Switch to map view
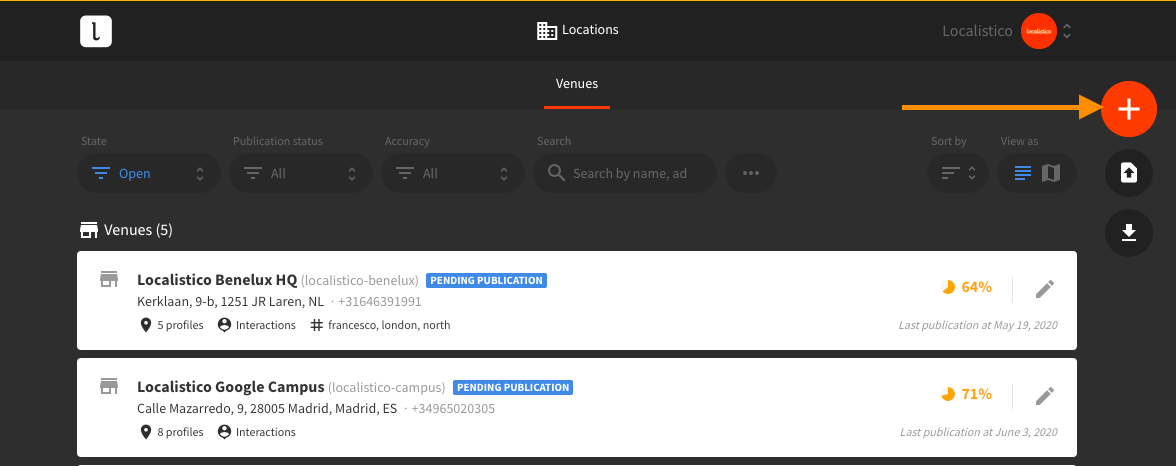Screen dimensions: 1176x466 click(1052, 173)
